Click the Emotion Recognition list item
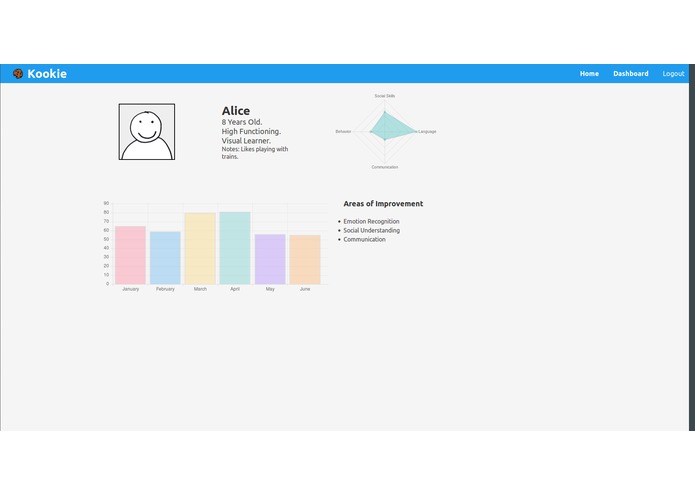Viewport: 695px width, 494px height. 371,221
